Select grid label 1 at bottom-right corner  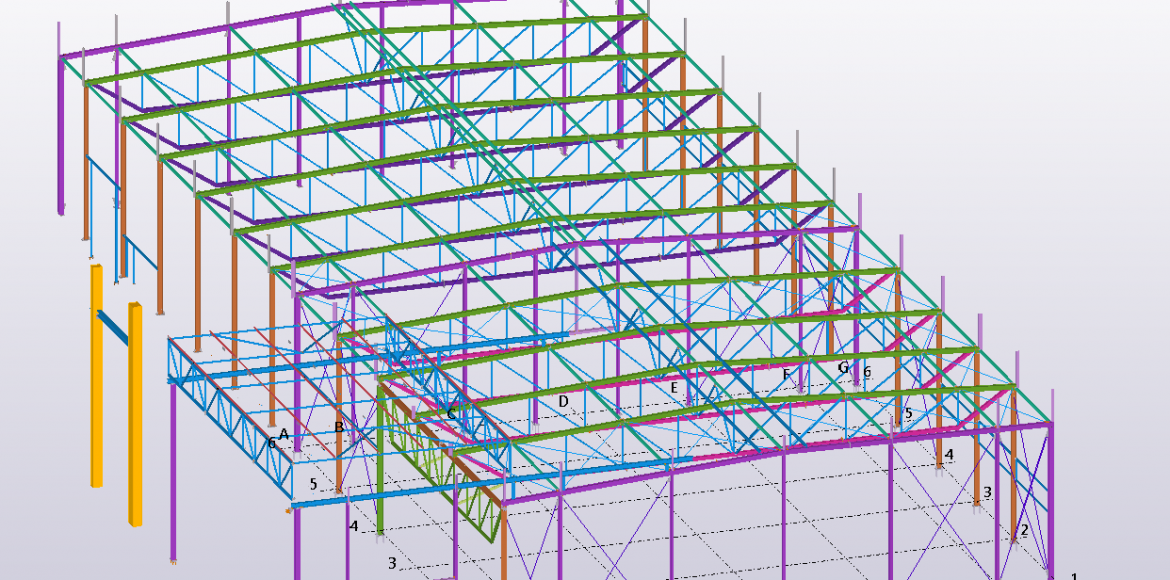click(x=1075, y=576)
